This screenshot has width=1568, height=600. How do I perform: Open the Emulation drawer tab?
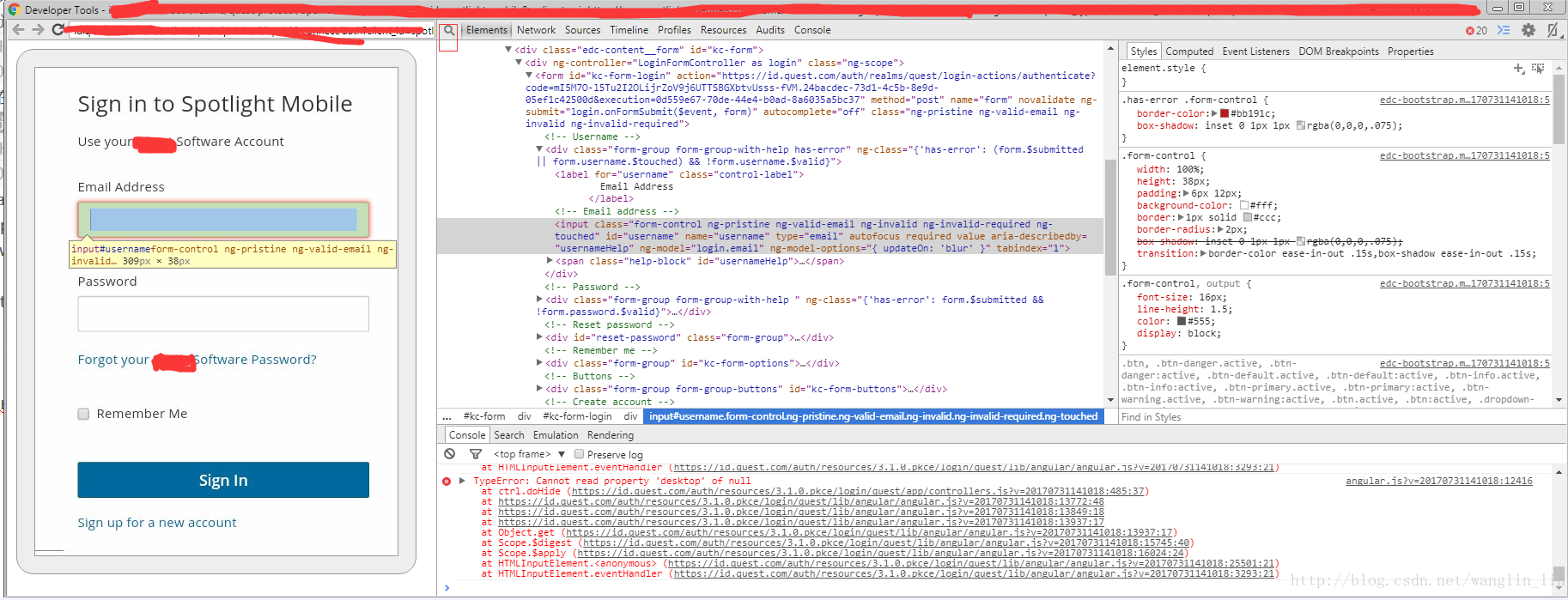coord(556,435)
